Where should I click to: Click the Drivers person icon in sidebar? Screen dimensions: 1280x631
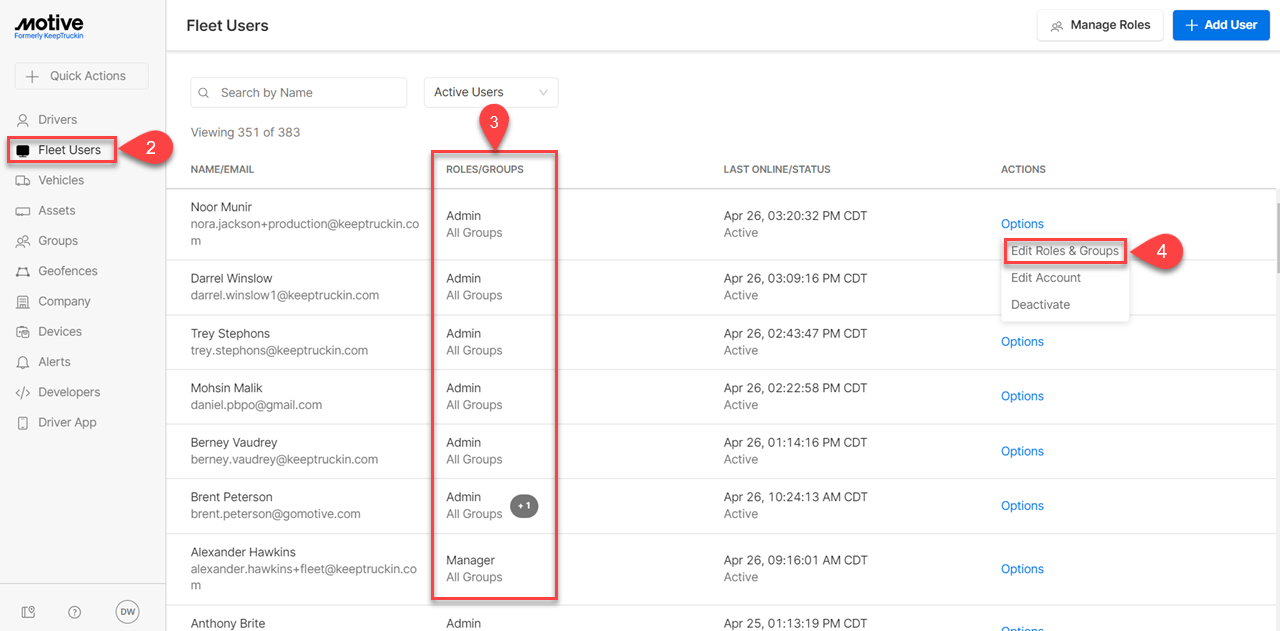[23, 120]
